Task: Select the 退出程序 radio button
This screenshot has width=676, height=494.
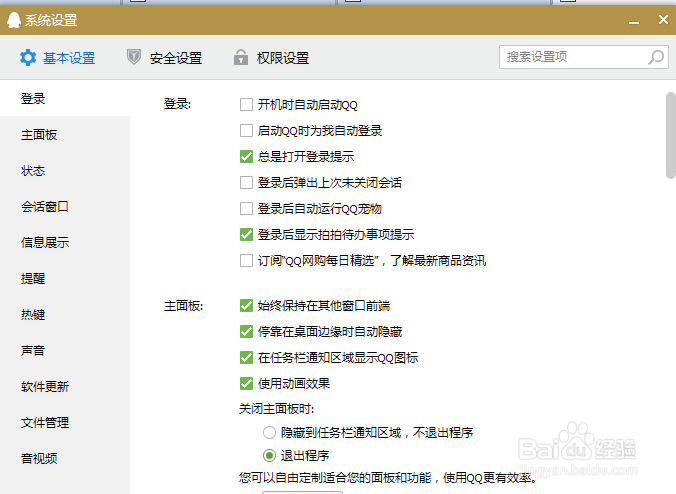Action: point(269,455)
